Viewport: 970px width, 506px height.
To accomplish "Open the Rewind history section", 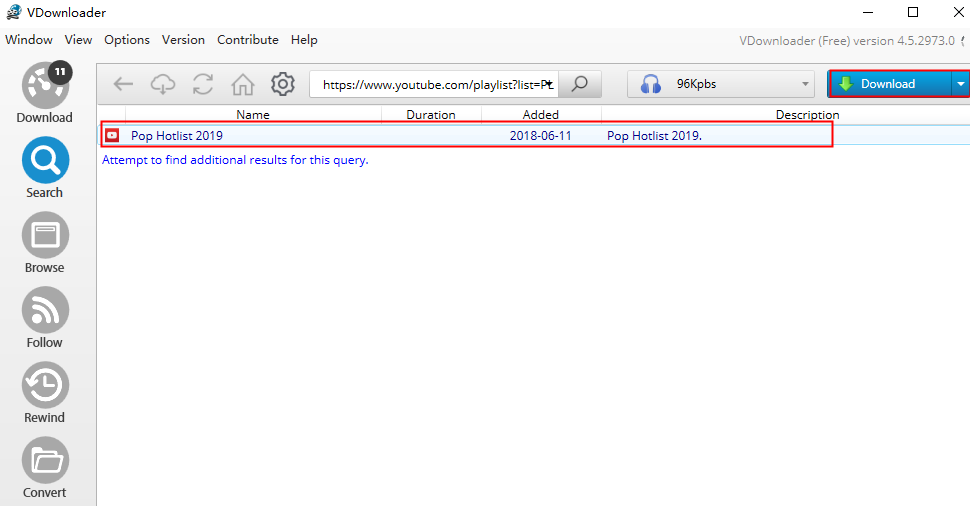I will coord(45,393).
